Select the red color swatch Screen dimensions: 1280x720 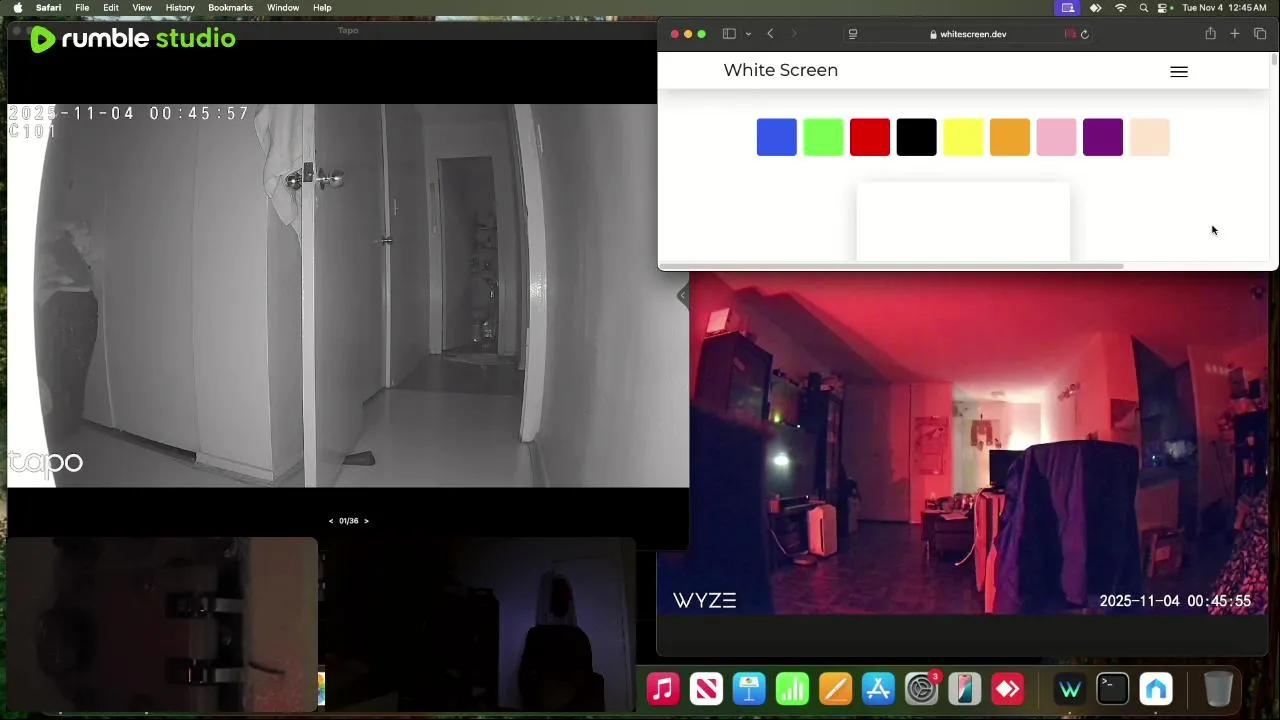[870, 137]
